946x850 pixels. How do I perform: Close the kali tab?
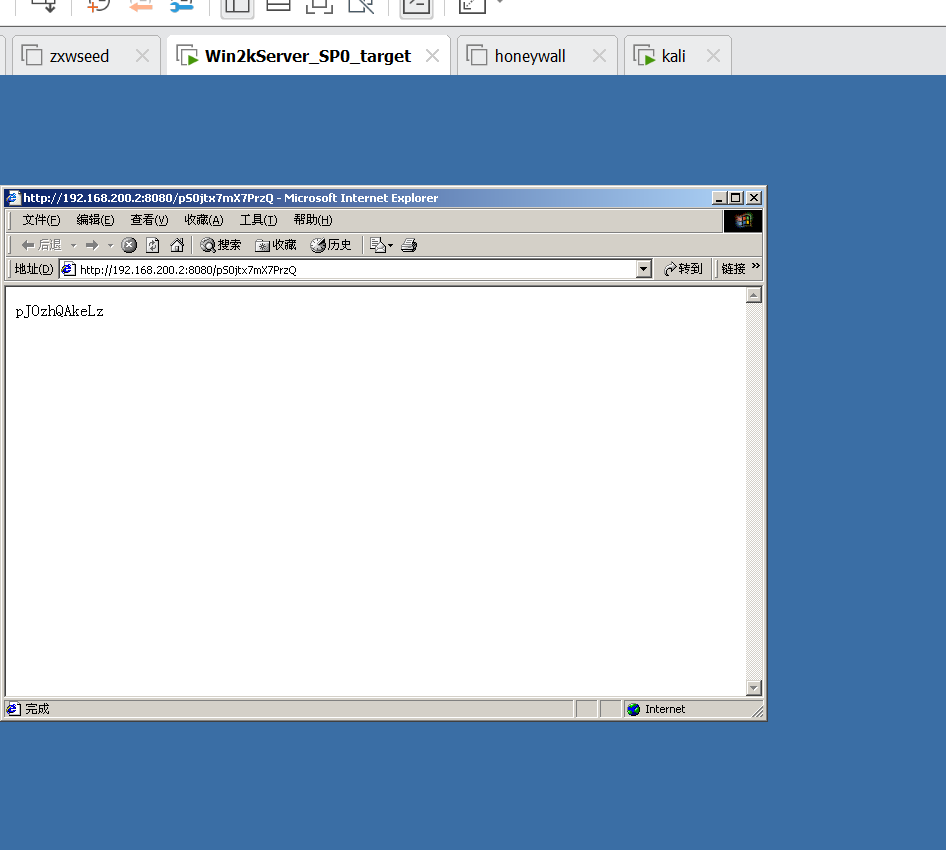(x=713, y=56)
